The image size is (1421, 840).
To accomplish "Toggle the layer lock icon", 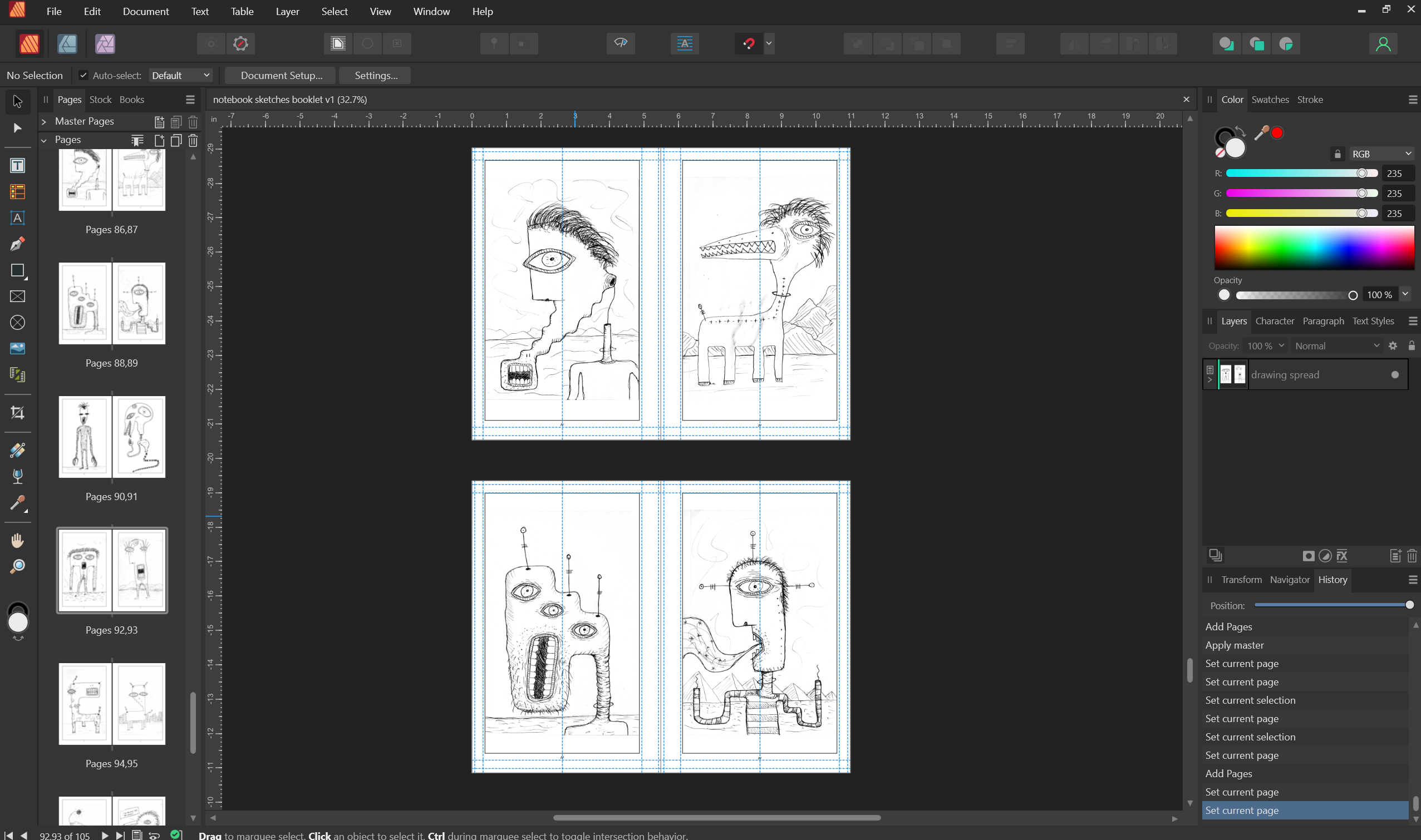I will click(1412, 346).
